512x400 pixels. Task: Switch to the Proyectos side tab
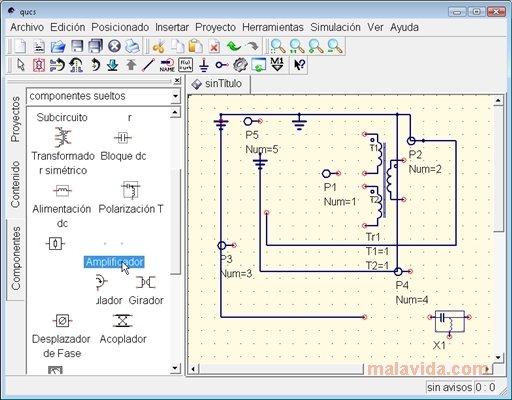[15, 119]
